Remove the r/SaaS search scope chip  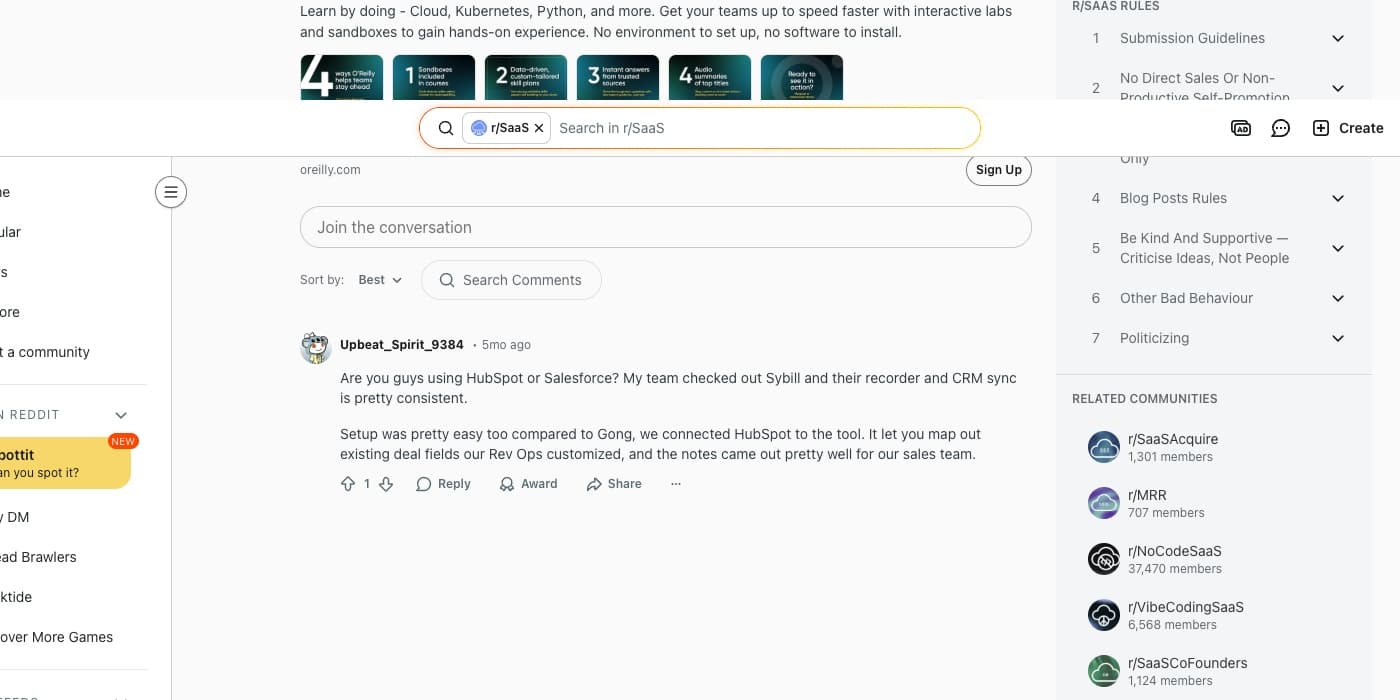pyautogui.click(x=539, y=128)
